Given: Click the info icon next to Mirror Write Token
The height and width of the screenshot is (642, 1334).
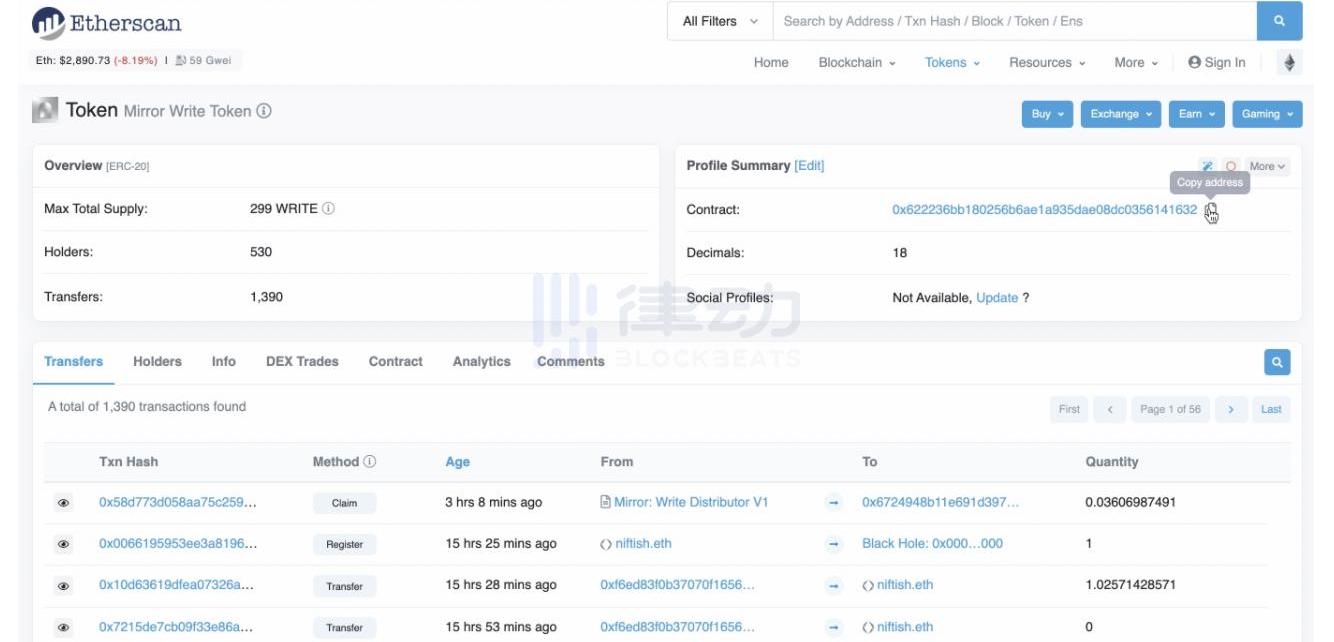Looking at the screenshot, I should pos(264,111).
